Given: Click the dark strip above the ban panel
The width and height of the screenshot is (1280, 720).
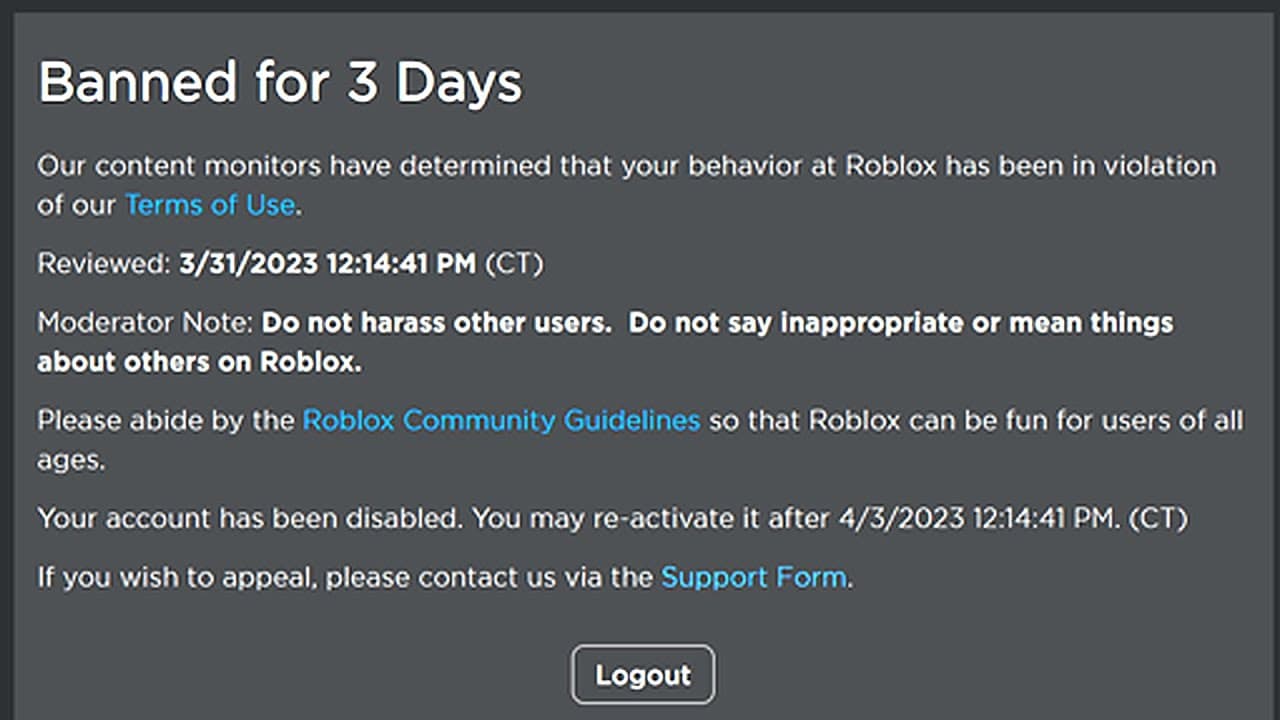Looking at the screenshot, I should click(640, 5).
